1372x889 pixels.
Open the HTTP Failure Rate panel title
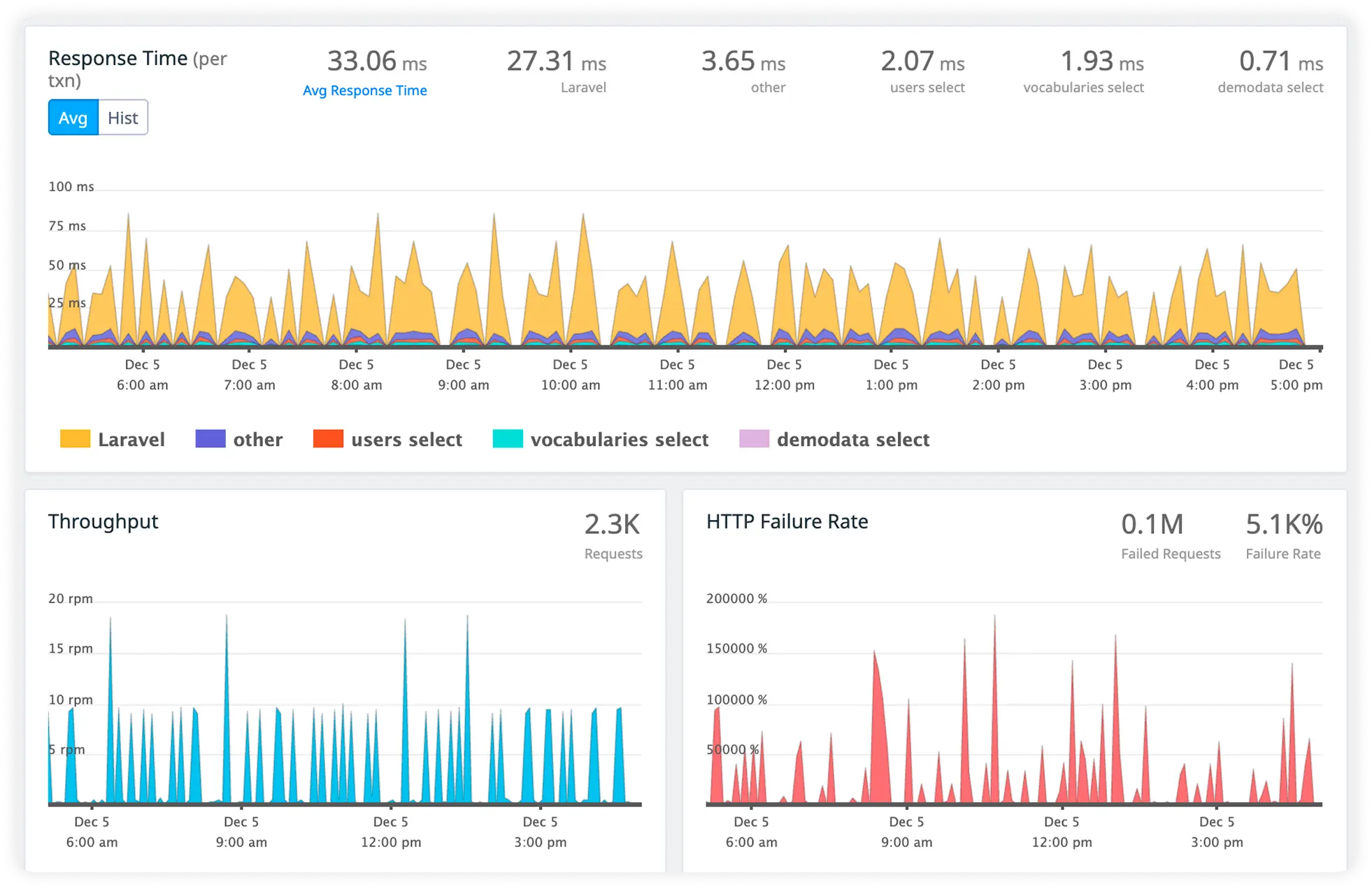coord(787,521)
